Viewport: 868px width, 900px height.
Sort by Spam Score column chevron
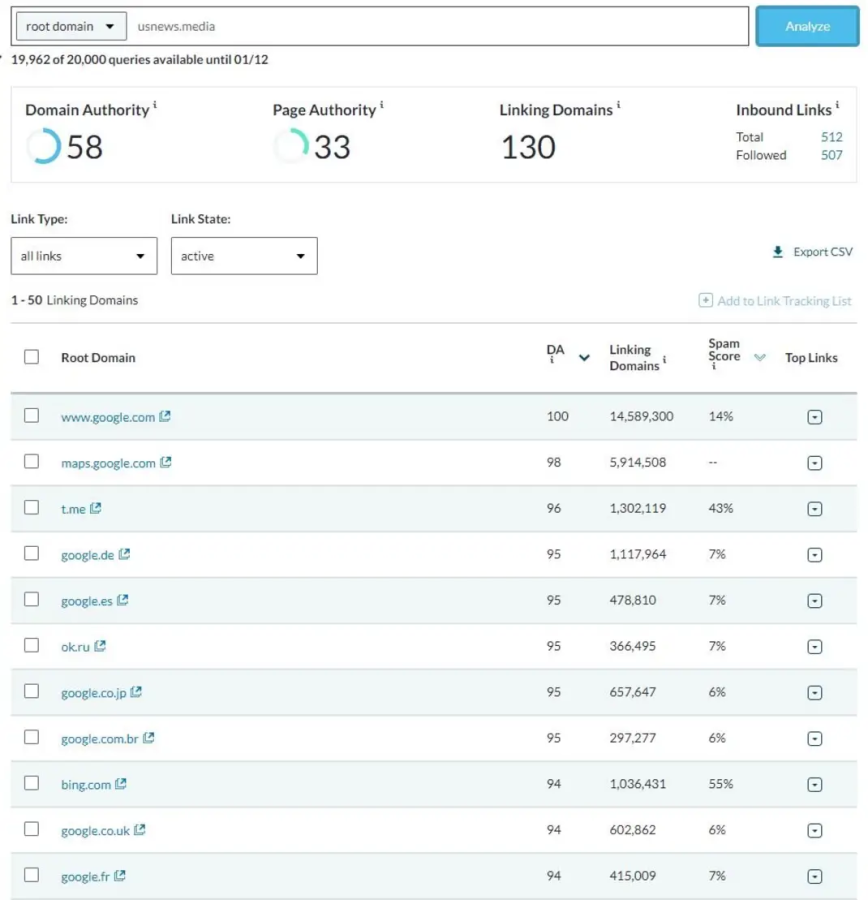tap(760, 358)
